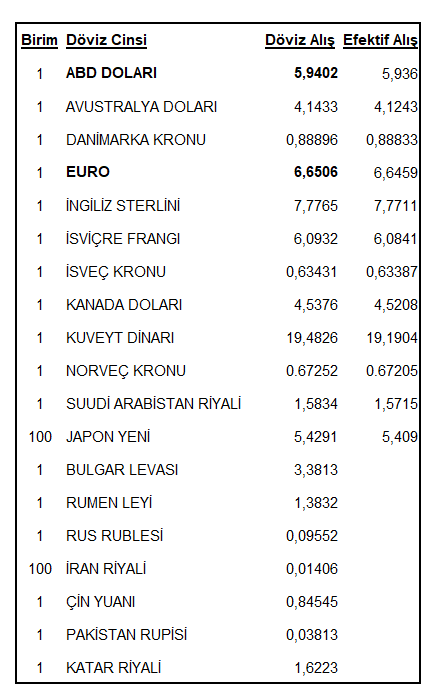Select the EURO currency name

pyautogui.click(x=88, y=172)
